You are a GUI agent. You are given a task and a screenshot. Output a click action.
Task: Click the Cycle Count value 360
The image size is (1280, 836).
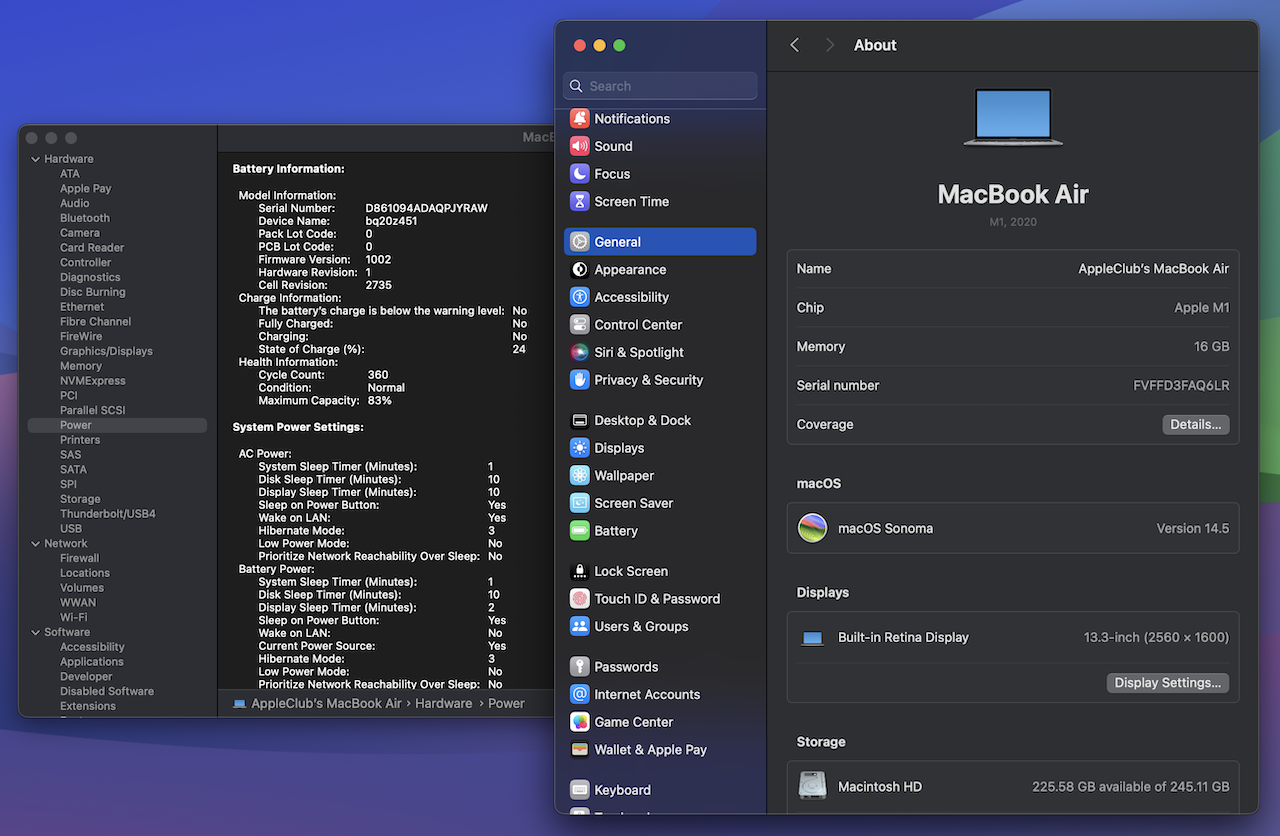[x=378, y=375]
